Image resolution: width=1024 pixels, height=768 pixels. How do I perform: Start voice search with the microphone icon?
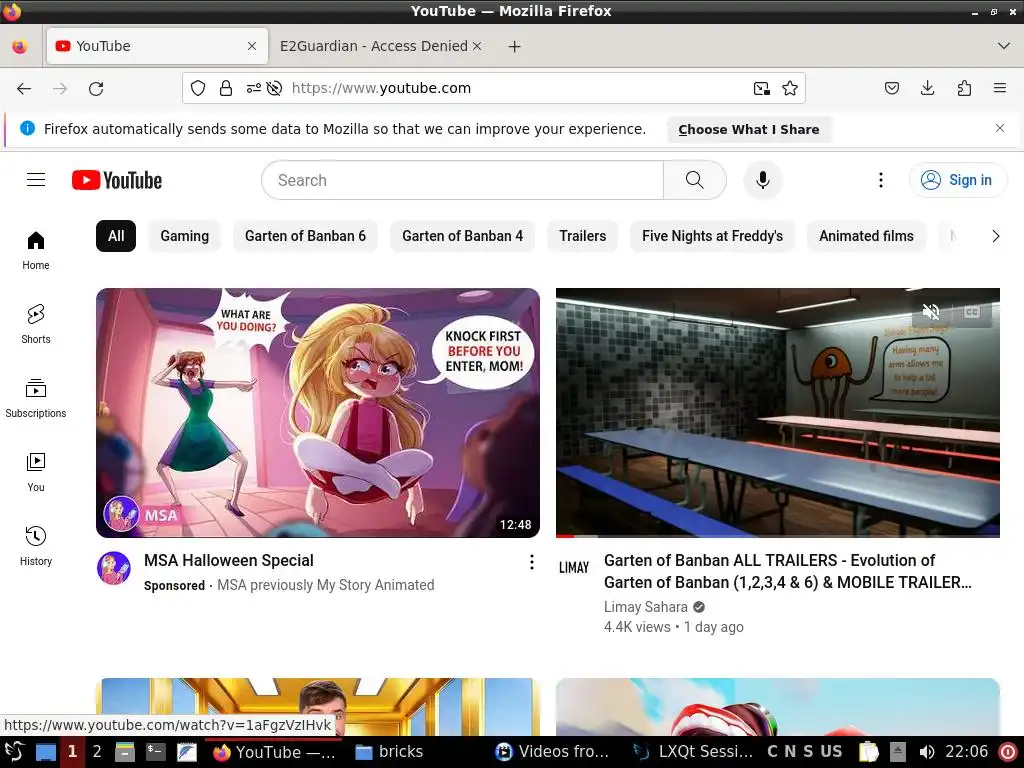coord(763,180)
